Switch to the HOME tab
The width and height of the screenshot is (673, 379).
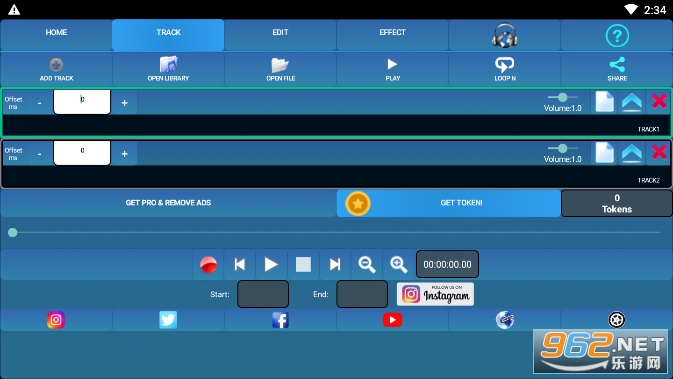point(56,35)
